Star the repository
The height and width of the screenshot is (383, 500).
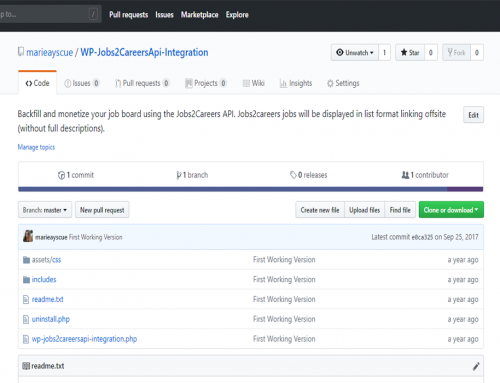tap(410, 53)
